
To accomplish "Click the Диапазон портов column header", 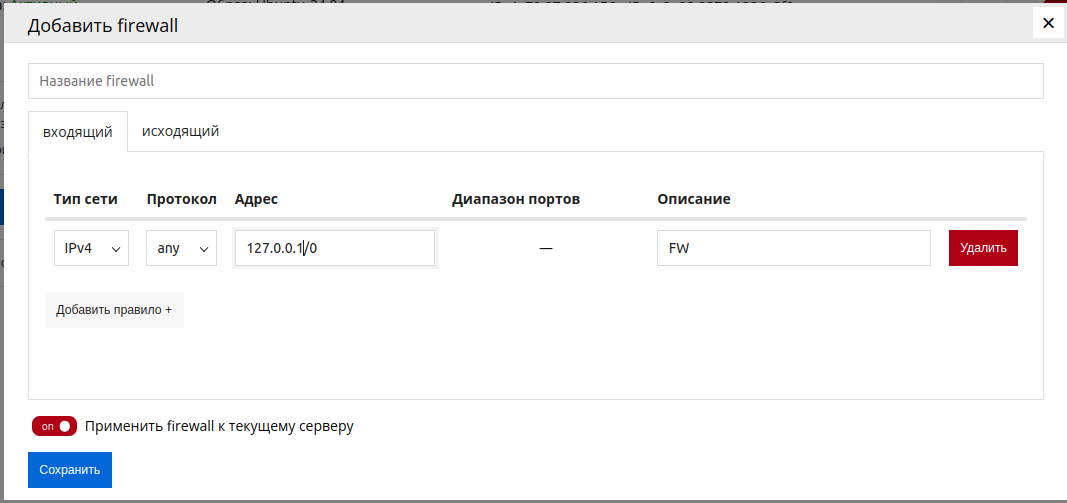I will pyautogui.click(x=516, y=199).
